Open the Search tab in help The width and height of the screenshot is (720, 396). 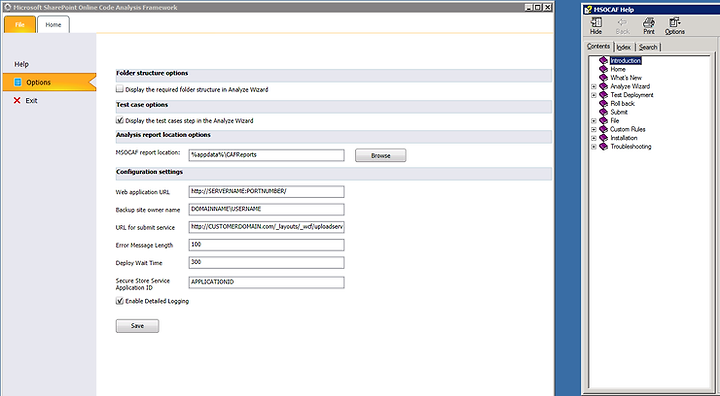[648, 47]
